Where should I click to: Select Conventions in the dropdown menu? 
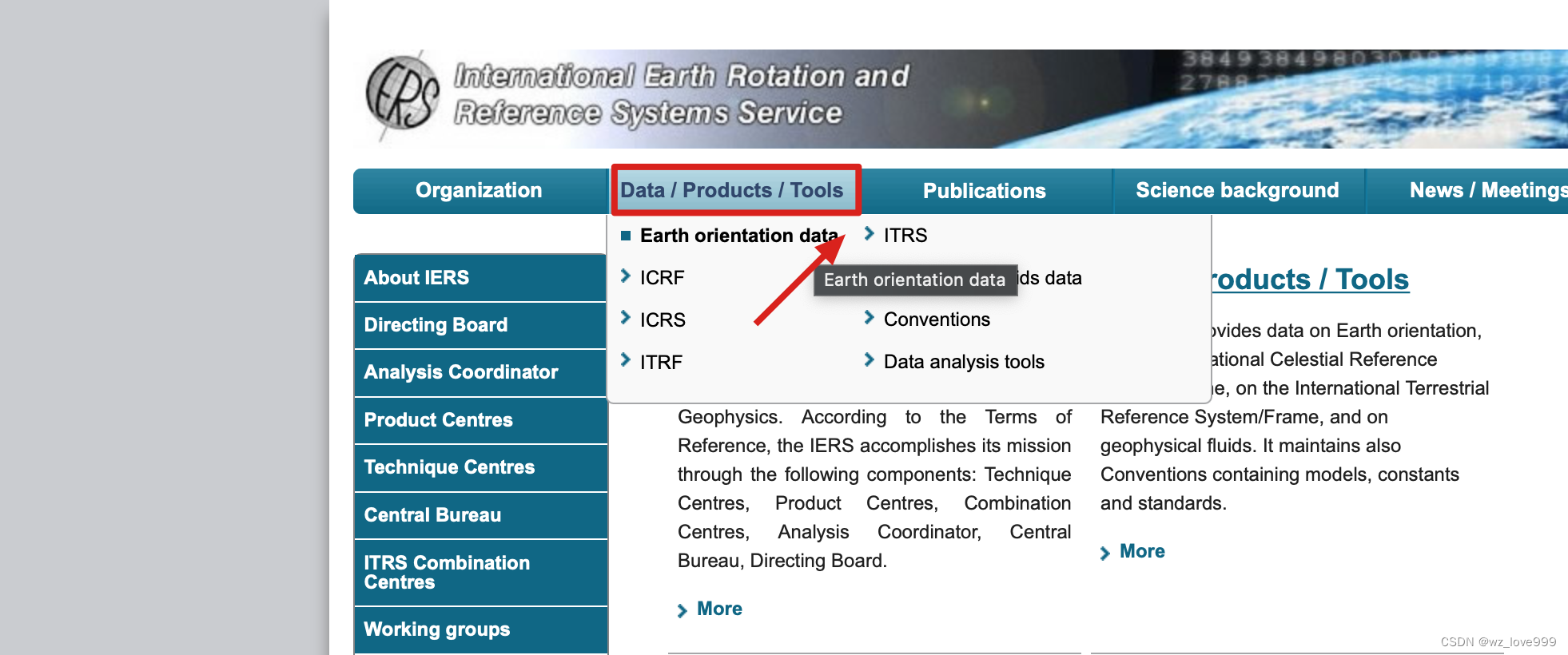click(937, 320)
